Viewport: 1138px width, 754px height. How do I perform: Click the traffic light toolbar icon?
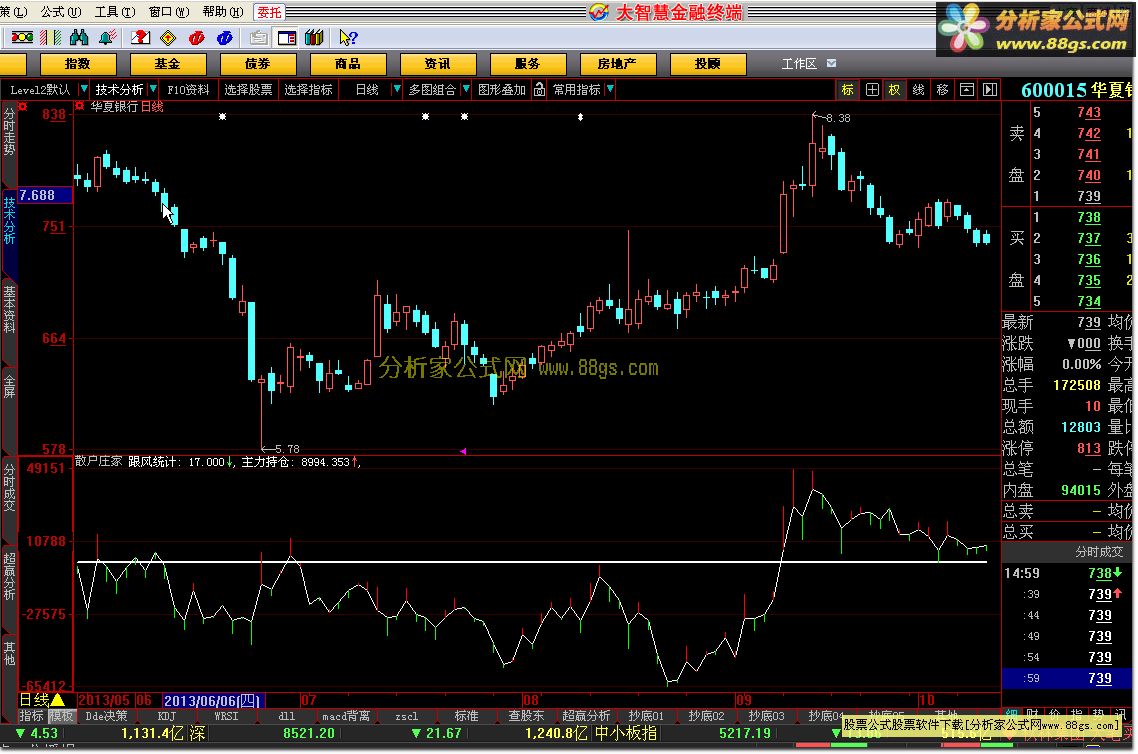(22, 37)
